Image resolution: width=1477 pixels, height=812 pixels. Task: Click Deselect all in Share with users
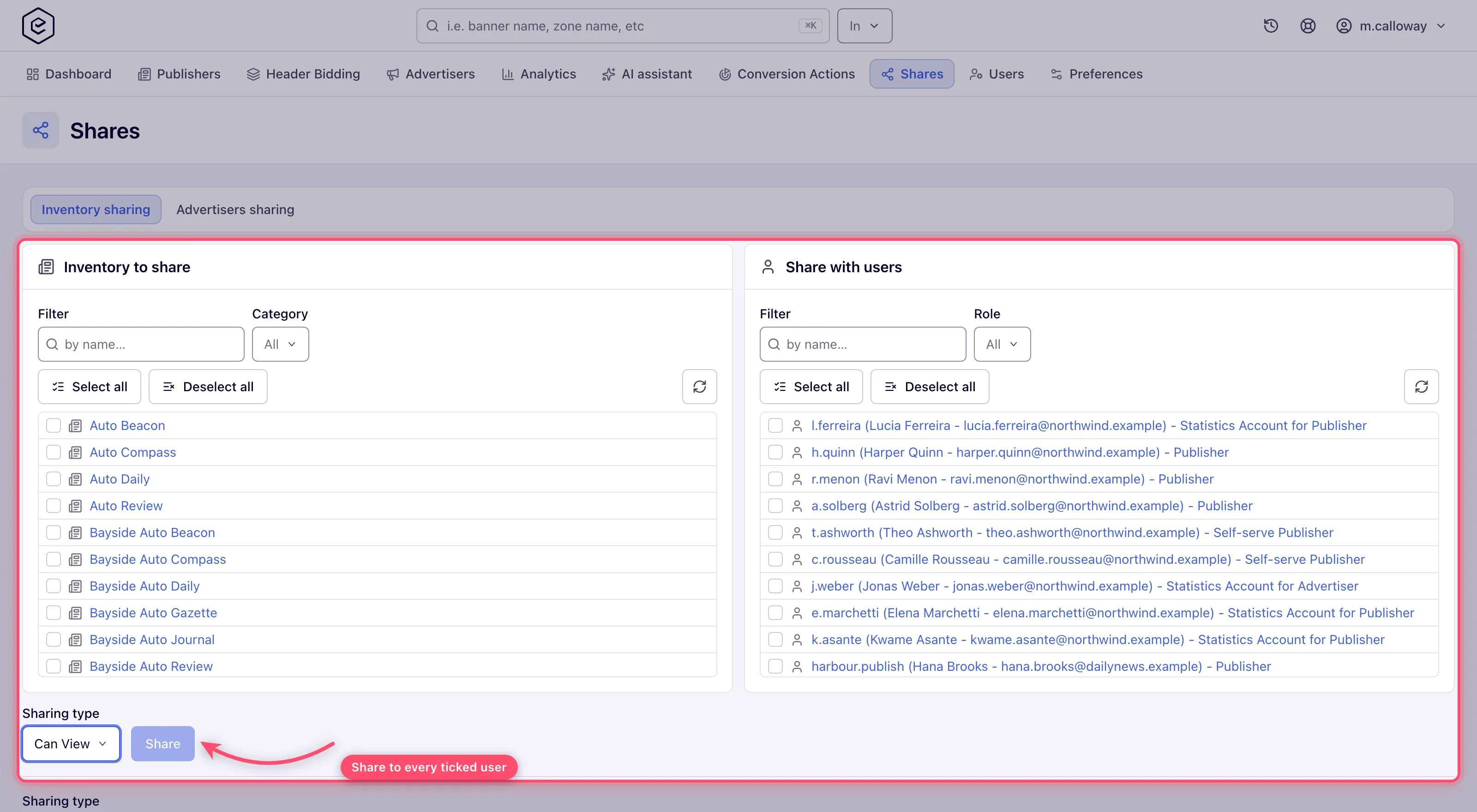pyautogui.click(x=930, y=387)
